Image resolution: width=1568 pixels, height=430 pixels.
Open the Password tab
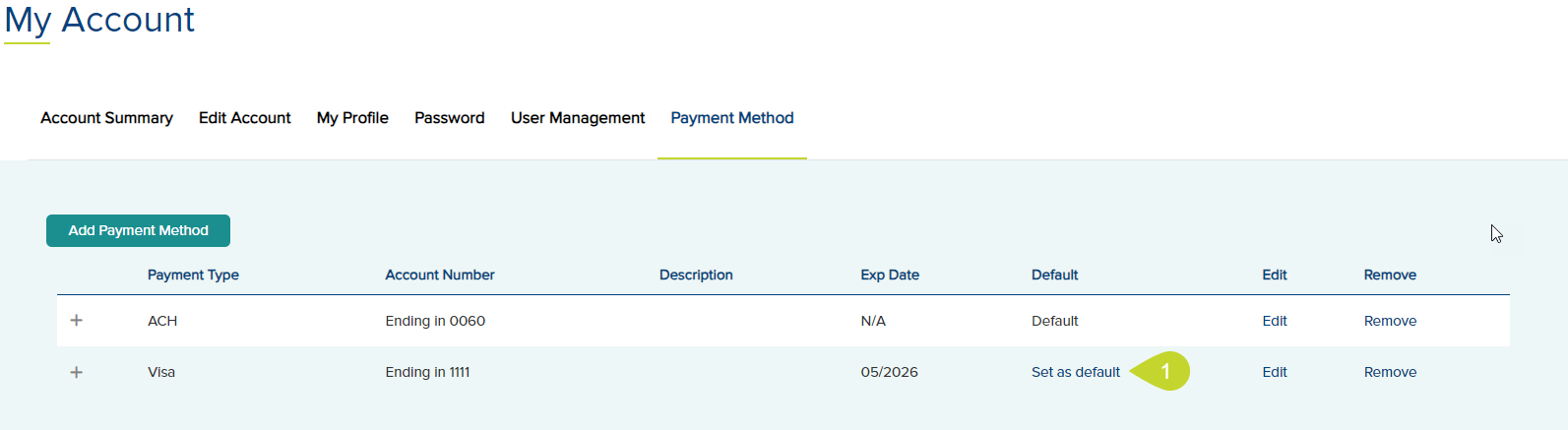pos(450,118)
